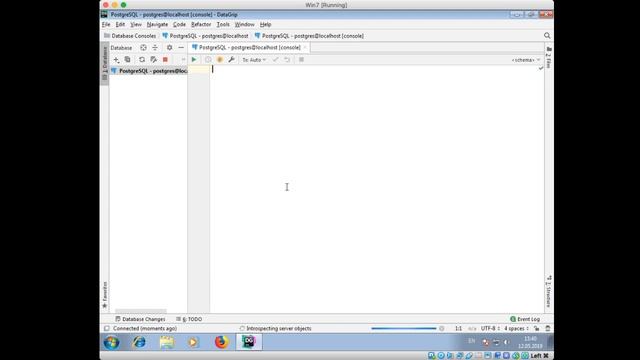Screen dimensions: 640x360
Task: Click the gray Cancel running statements square
Action: [301, 60]
